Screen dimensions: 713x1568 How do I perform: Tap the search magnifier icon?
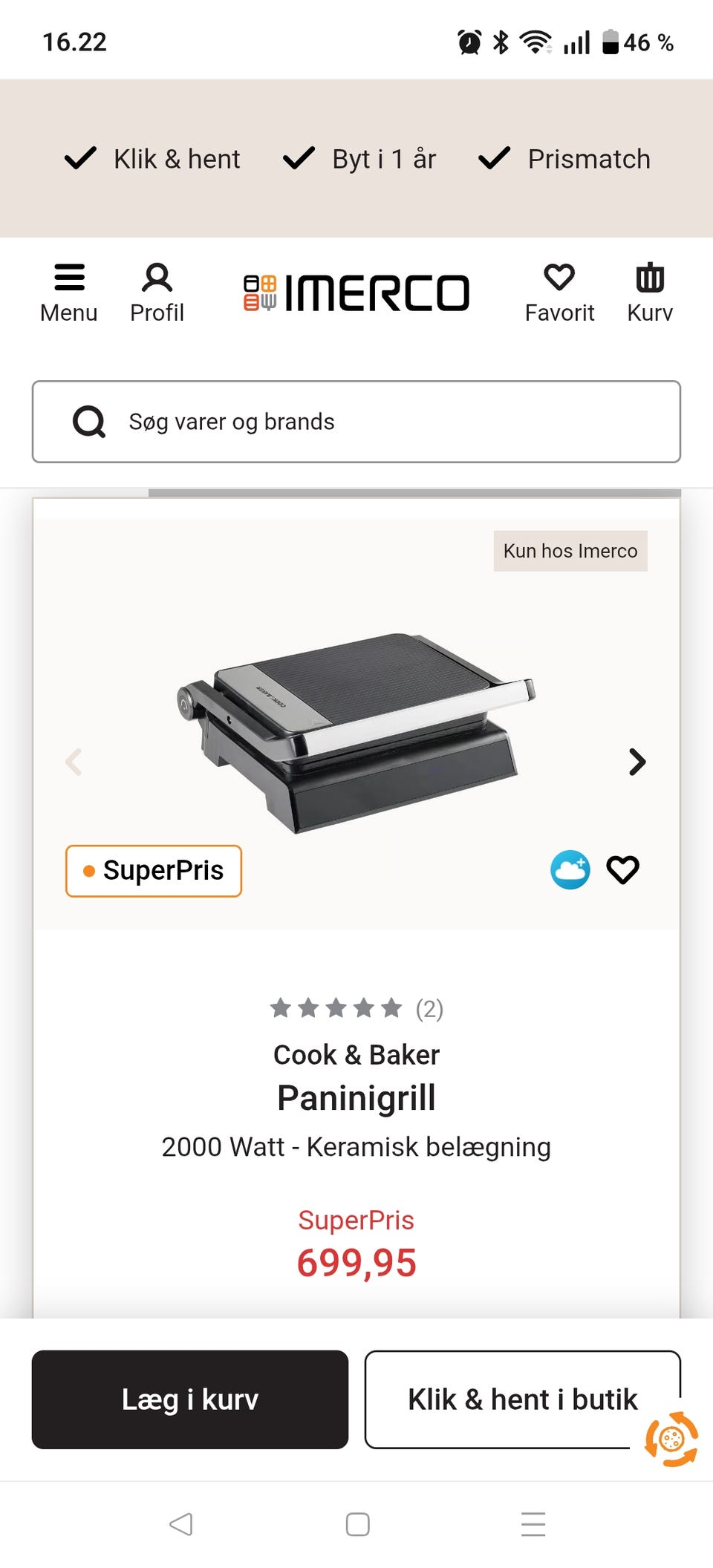89,422
